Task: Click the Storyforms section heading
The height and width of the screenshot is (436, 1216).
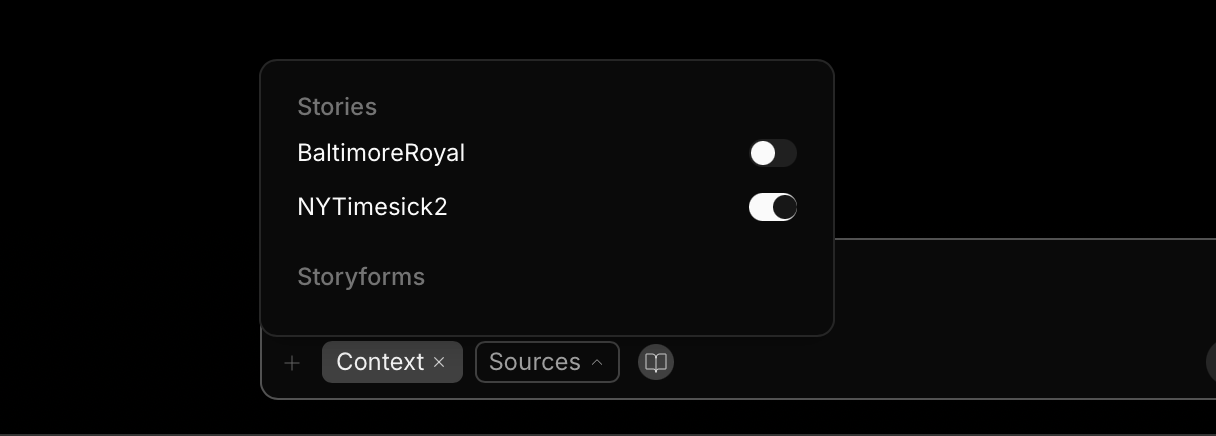Action: point(361,277)
